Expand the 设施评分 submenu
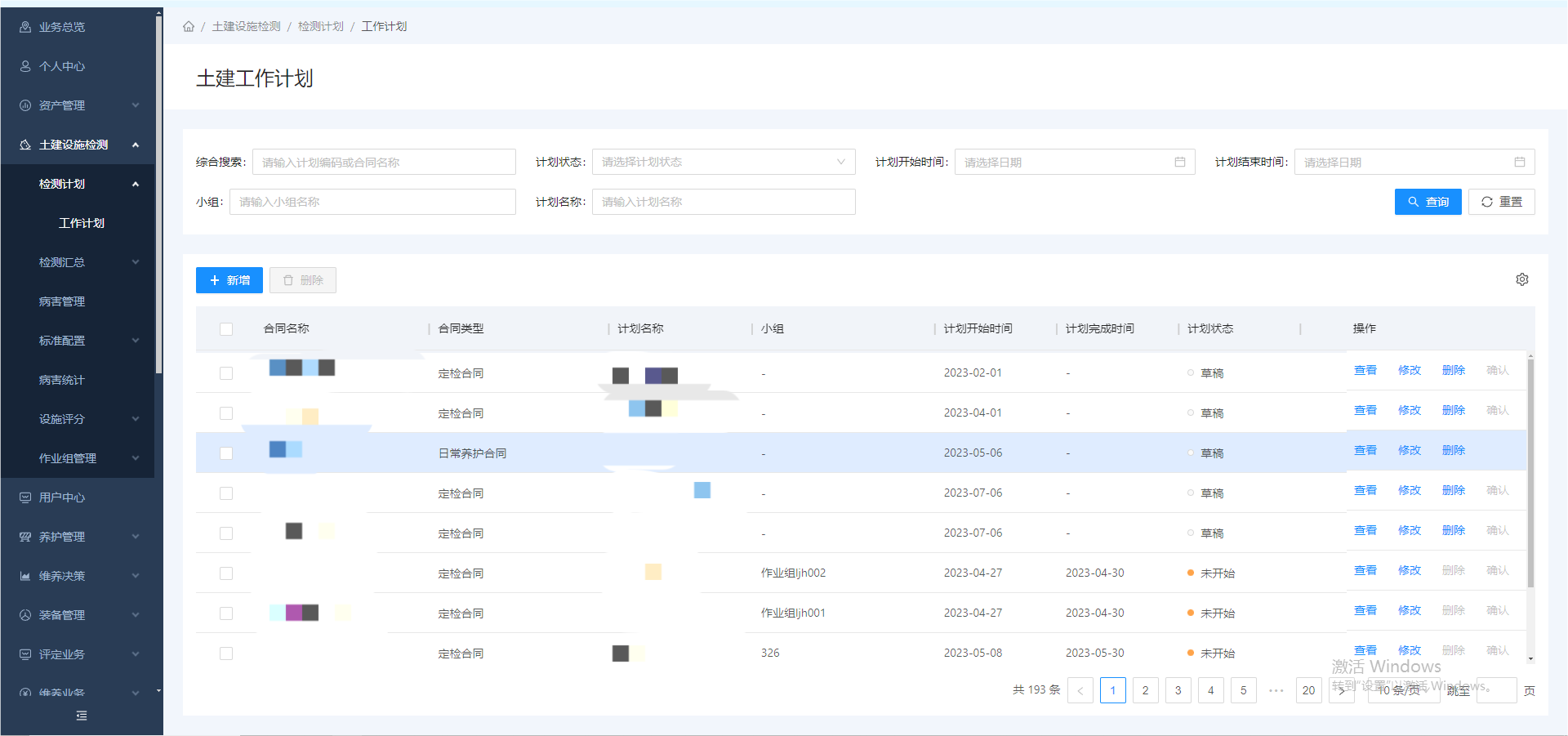Image resolution: width=1568 pixels, height=736 pixels. 136,419
